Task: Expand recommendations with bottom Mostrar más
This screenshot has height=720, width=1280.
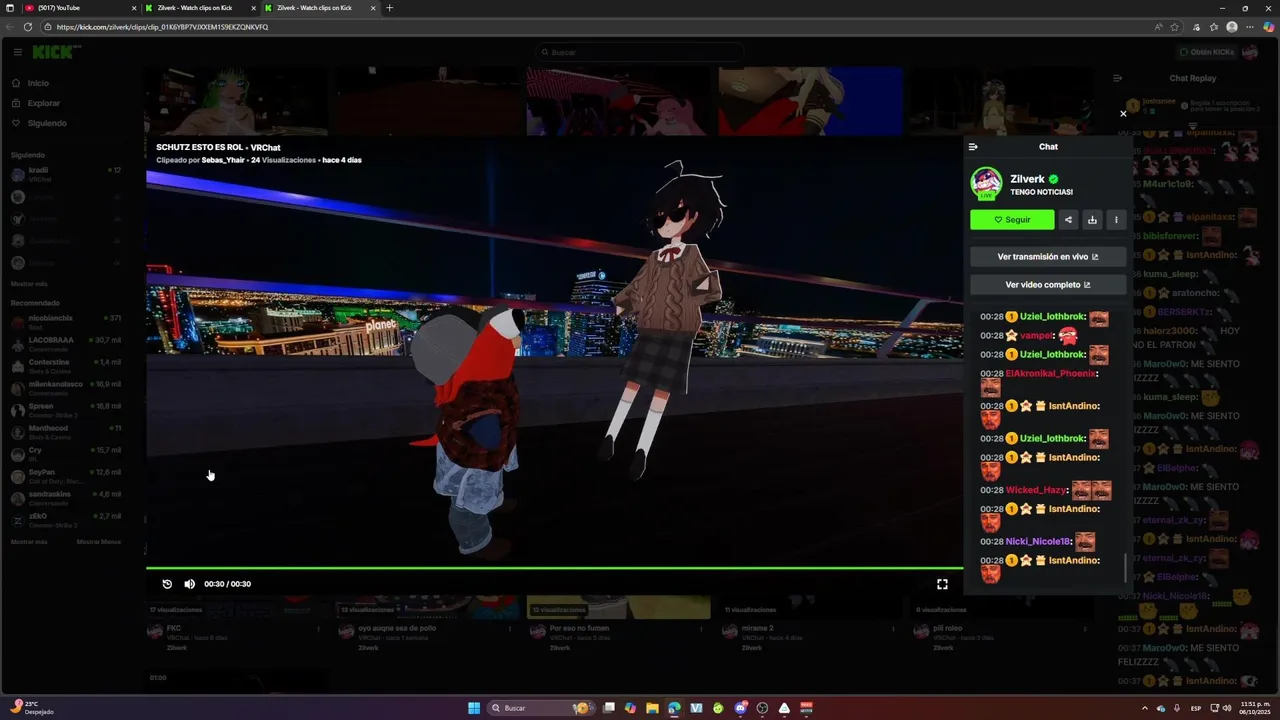Action: coord(29,542)
